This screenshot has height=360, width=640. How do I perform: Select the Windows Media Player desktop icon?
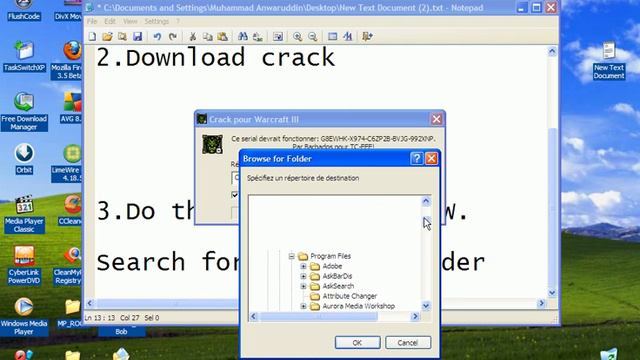pos(24,316)
